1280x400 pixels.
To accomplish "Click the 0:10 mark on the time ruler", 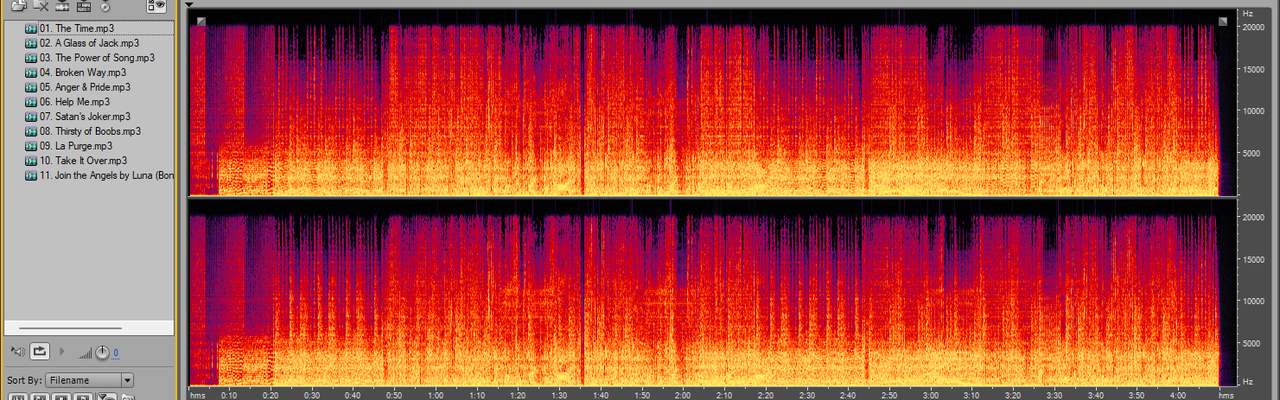I will (x=229, y=394).
